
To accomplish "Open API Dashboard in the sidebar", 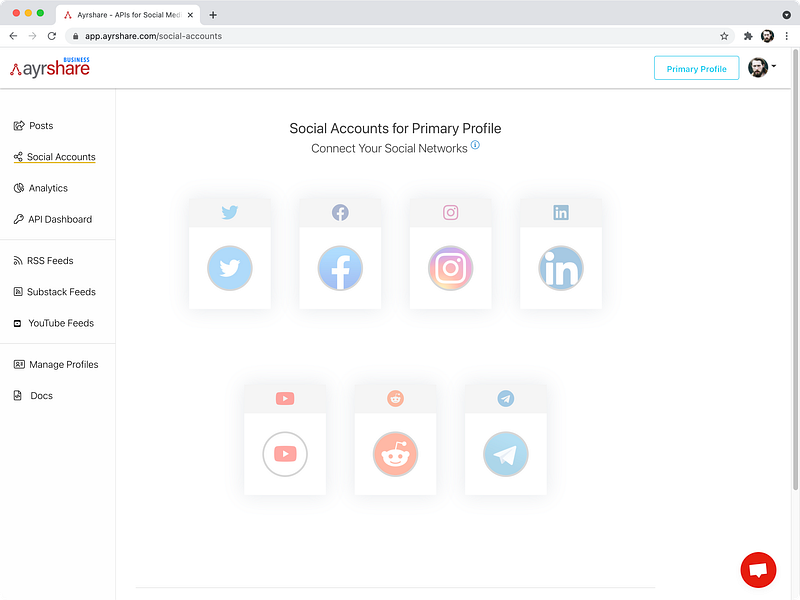I will coord(53,219).
